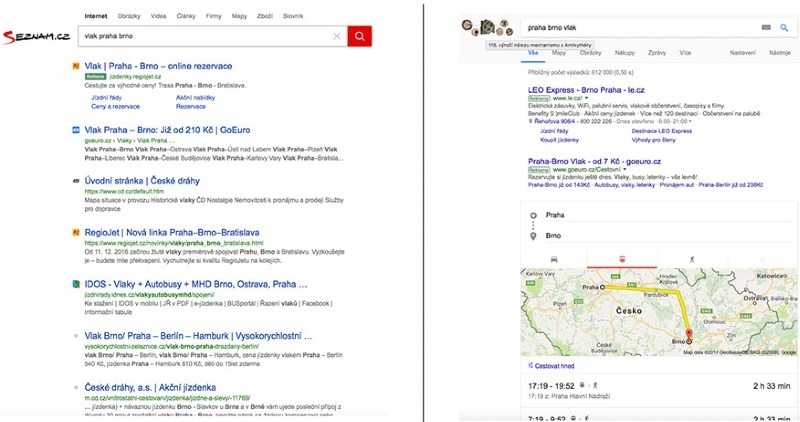
Task: Open the Obrázky tab on Google
Action: [x=590, y=53]
